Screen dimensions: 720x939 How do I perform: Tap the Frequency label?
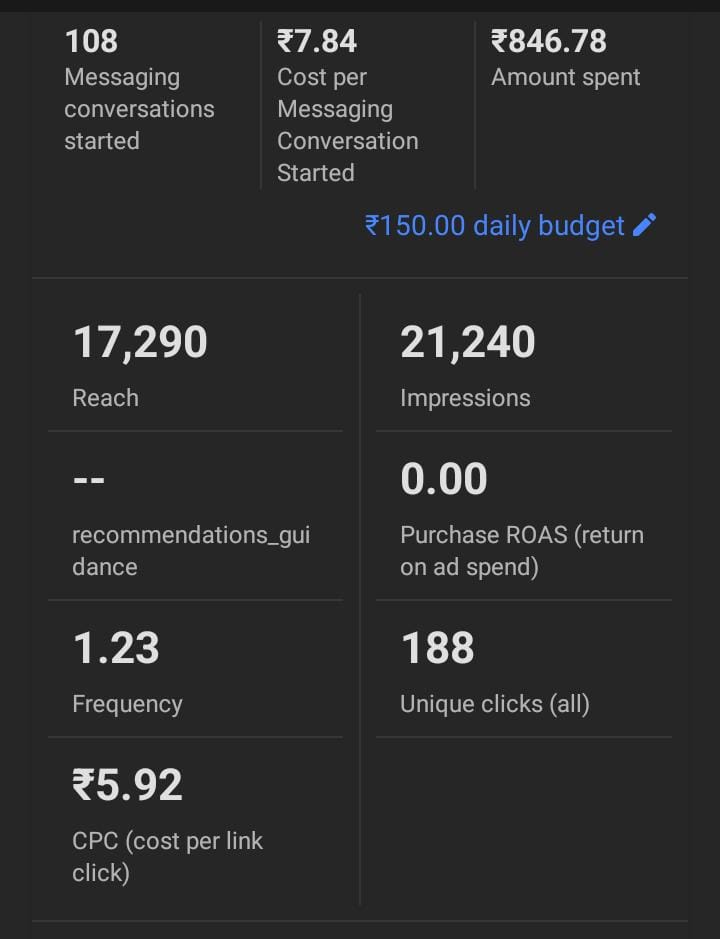[x=127, y=704]
